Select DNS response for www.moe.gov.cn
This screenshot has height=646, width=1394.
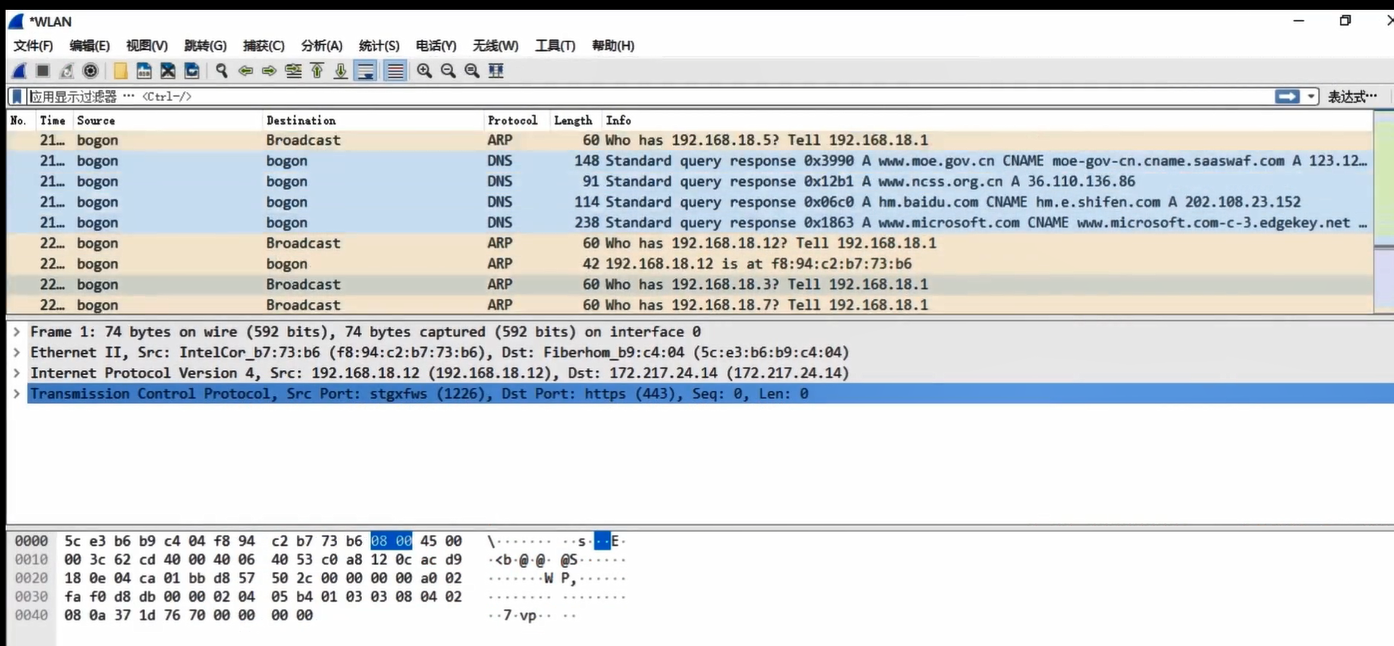690,161
